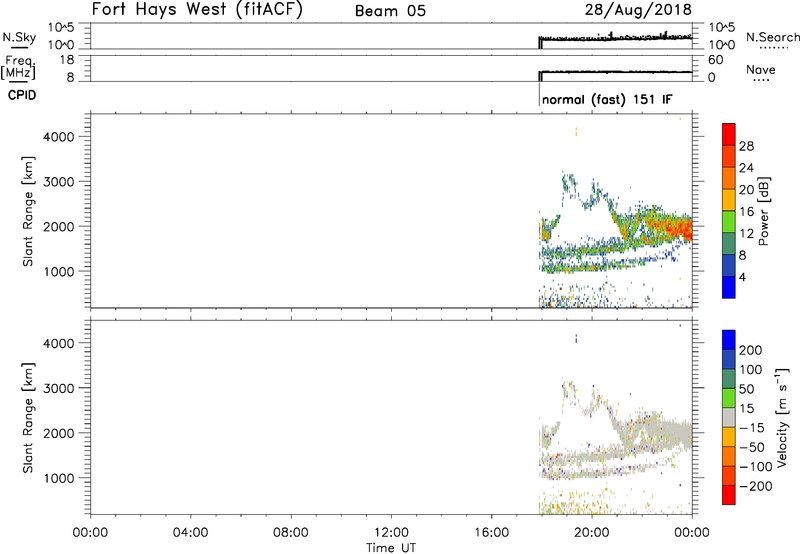Click the noise trace in the N.Sky panel
The image size is (800, 554).
(615, 38)
